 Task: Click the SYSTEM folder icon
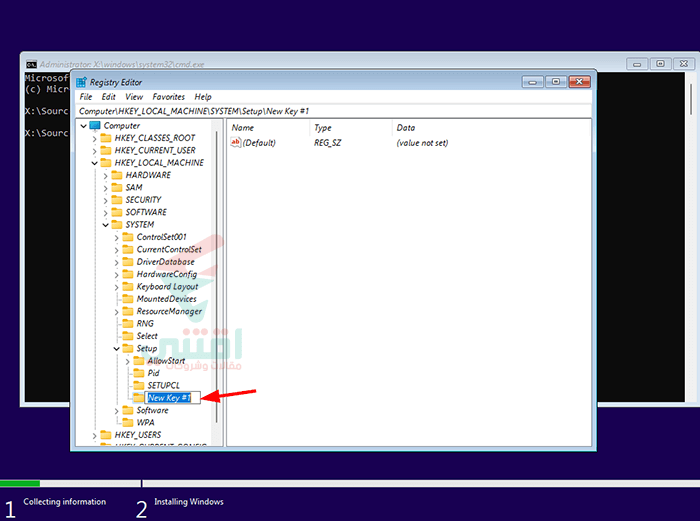point(117,224)
